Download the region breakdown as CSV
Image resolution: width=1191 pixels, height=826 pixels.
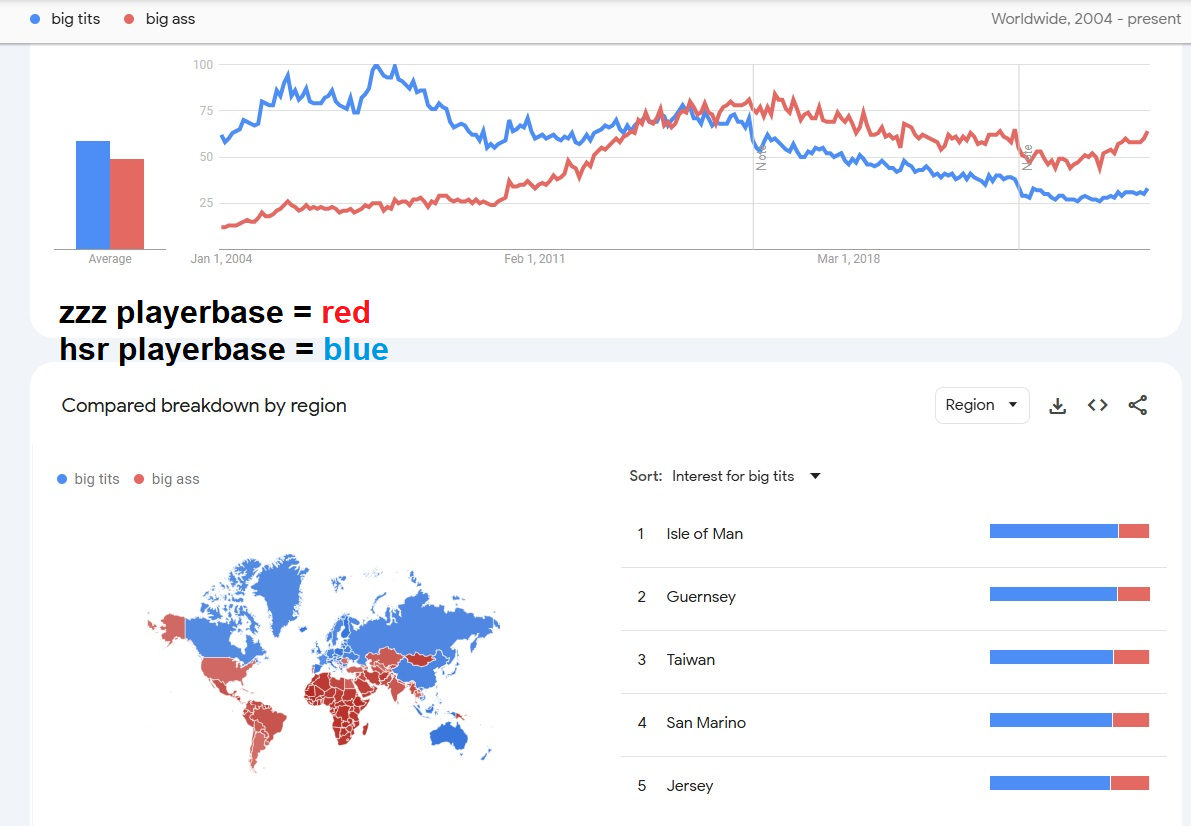[1057, 406]
